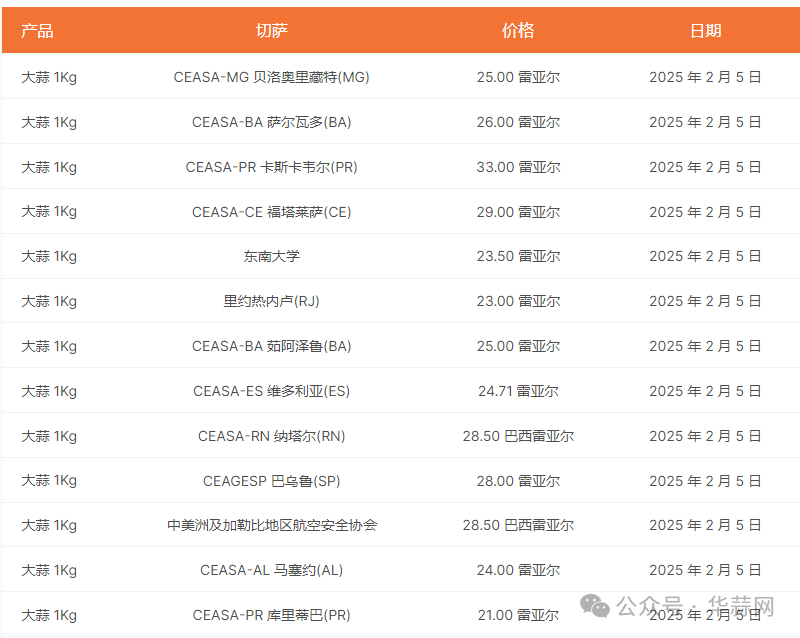This screenshot has height=638, width=800.
Task: Click the 产品 column header
Action: [x=37, y=31]
